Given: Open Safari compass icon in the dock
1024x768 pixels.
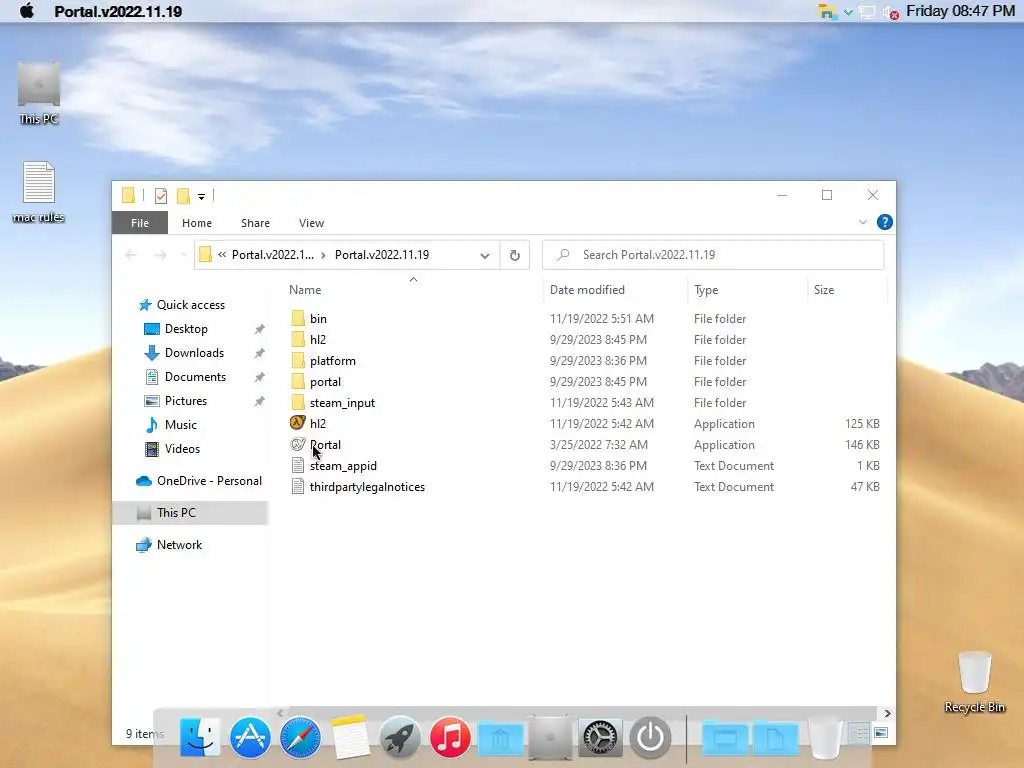Looking at the screenshot, I should pos(300,737).
